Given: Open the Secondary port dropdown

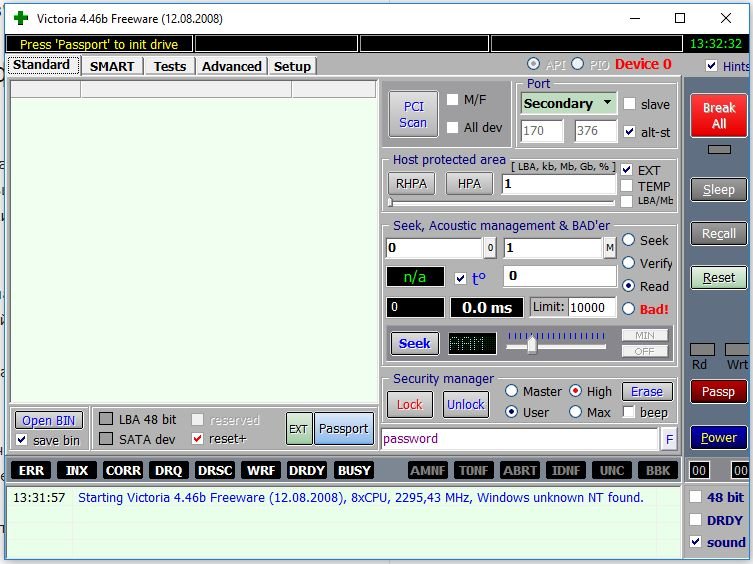Looking at the screenshot, I should (569, 103).
